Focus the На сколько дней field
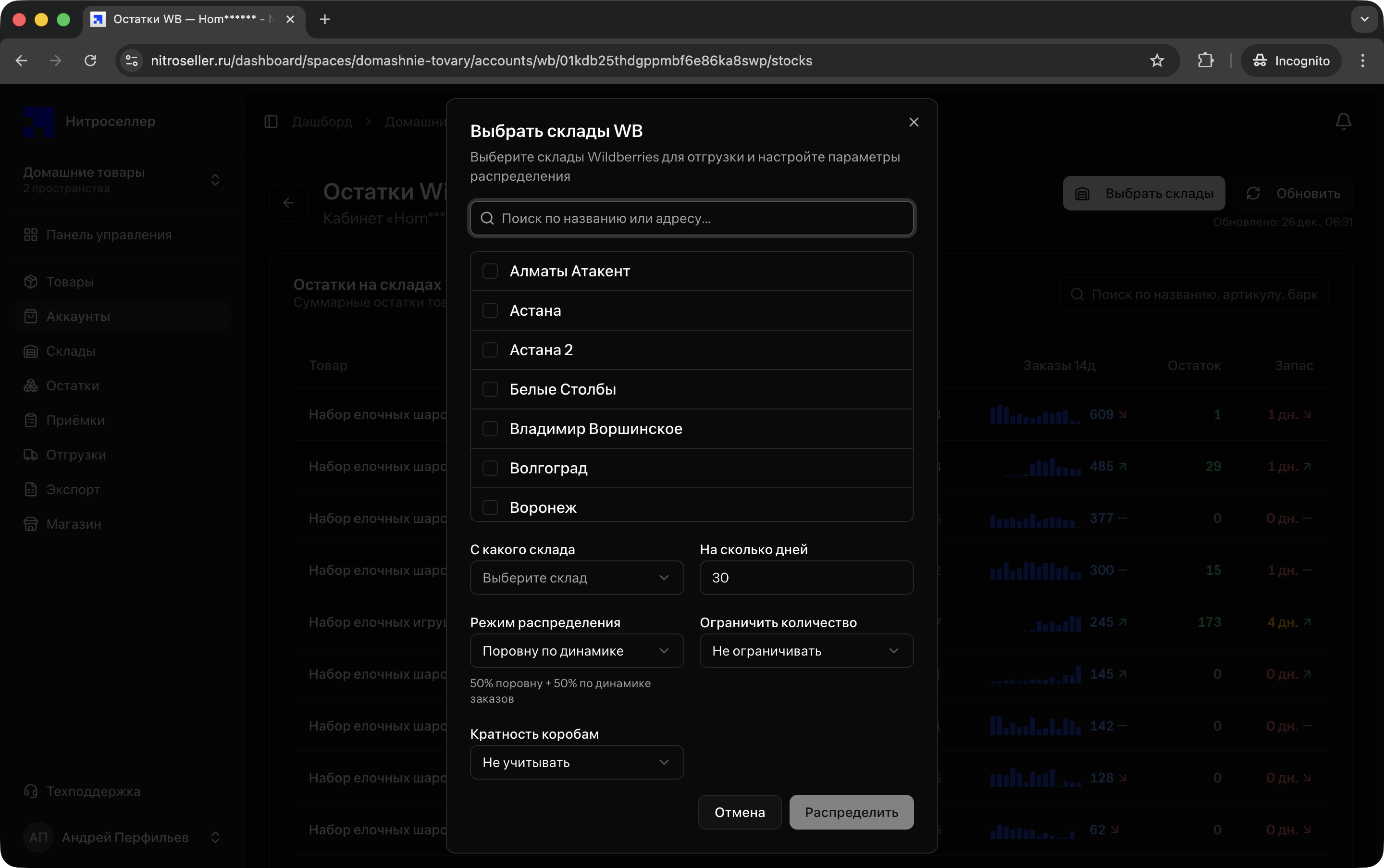Image resolution: width=1384 pixels, height=868 pixels. click(x=806, y=578)
